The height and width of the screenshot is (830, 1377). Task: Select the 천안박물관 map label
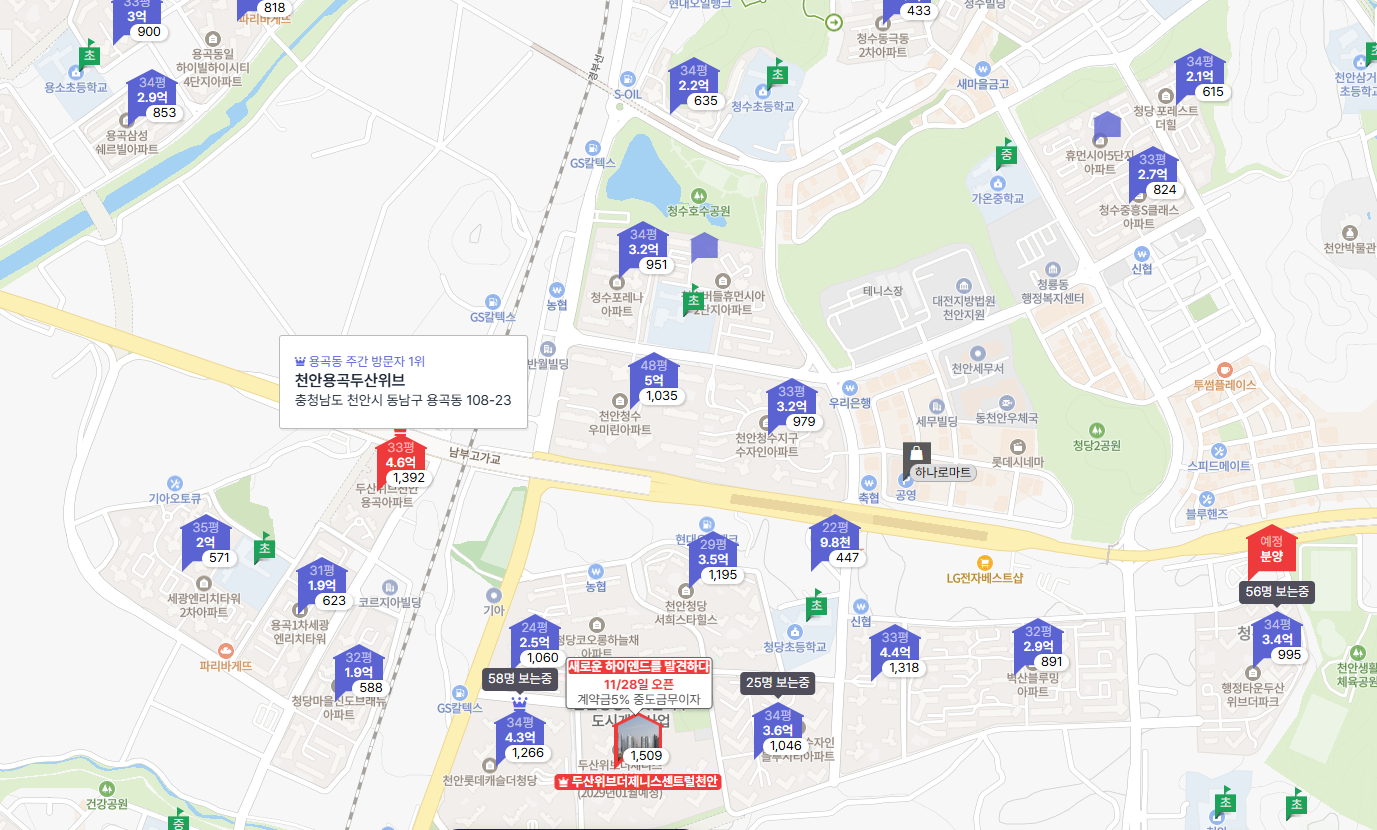[1350, 247]
